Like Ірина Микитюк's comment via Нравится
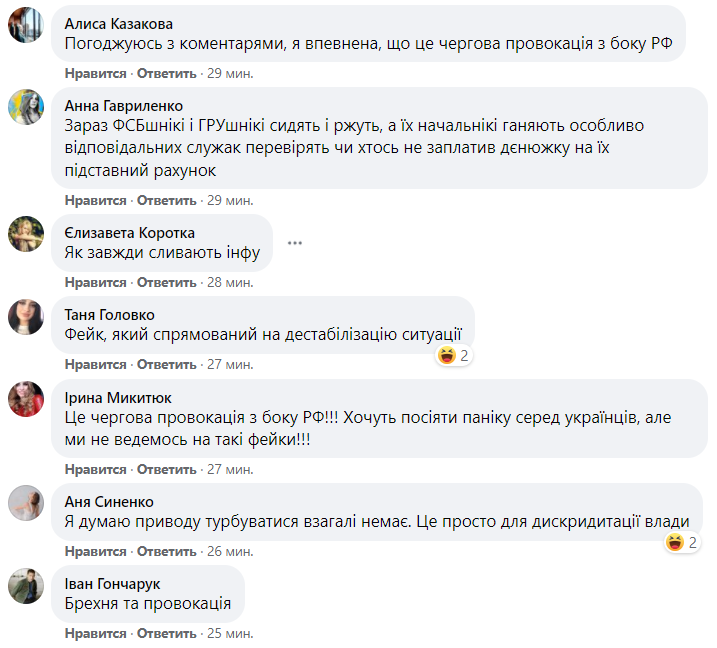 pyautogui.click(x=96, y=469)
